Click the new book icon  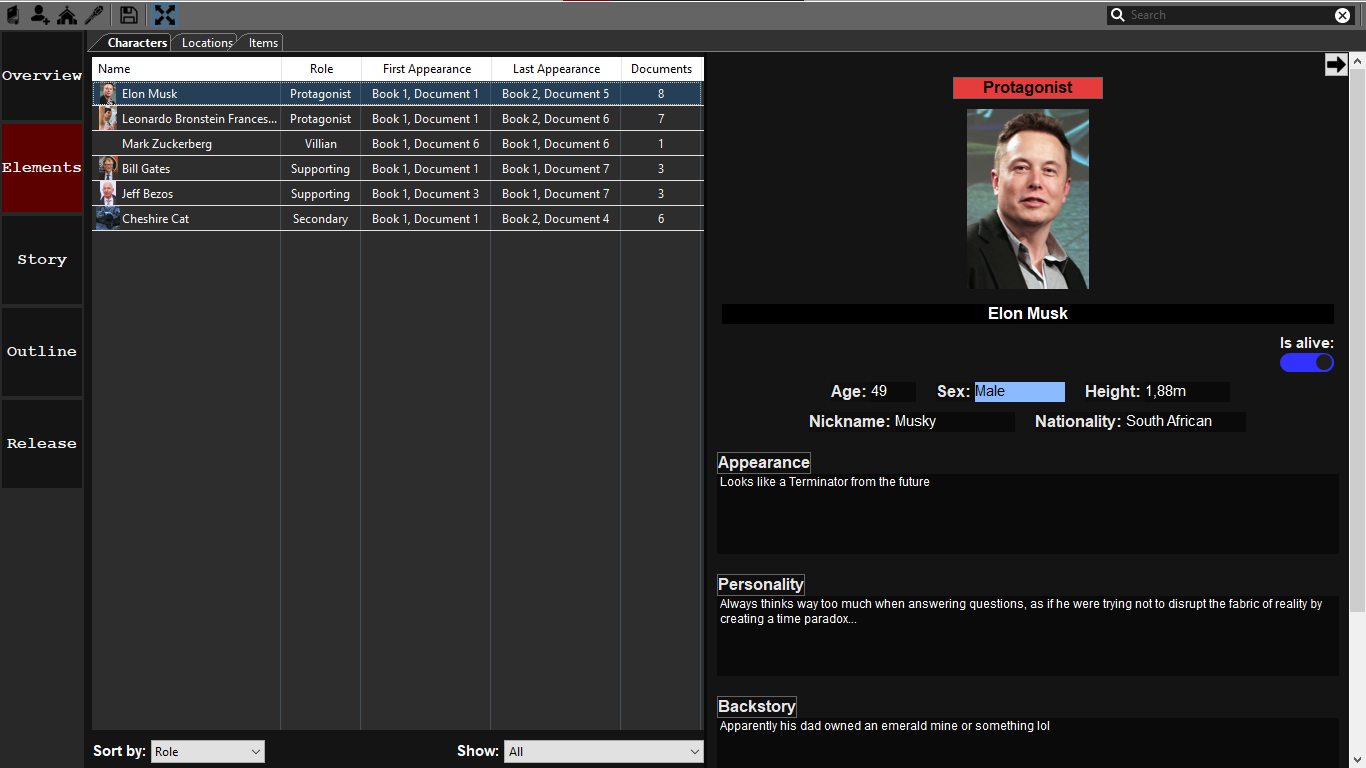13,15
